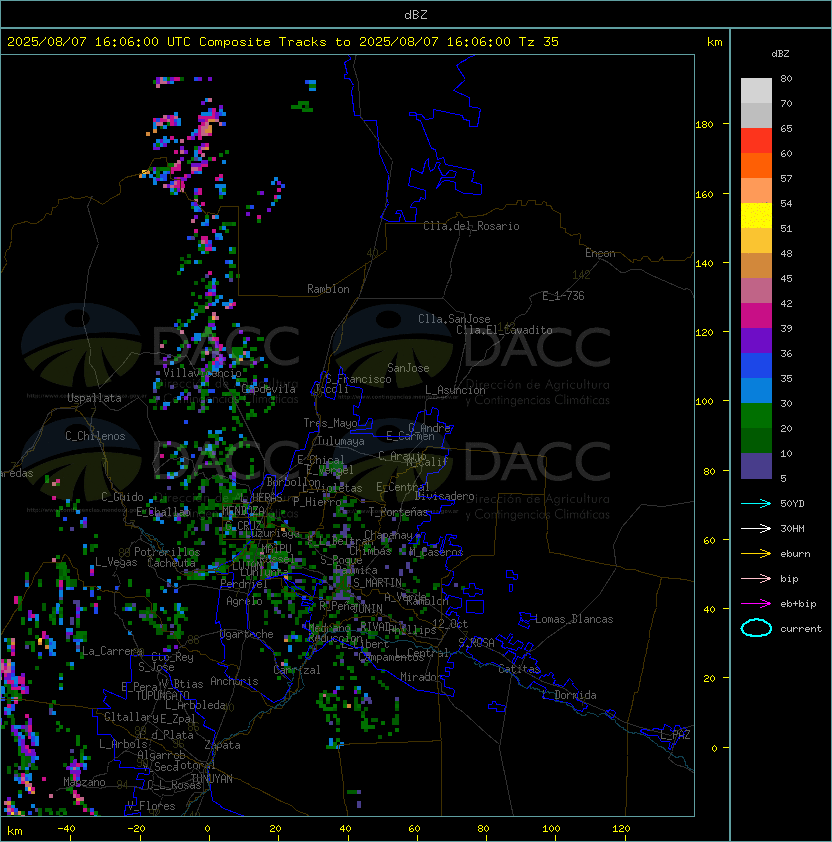832x842 pixels.
Task: Click the L_Asuncion map label
Action: tap(455, 390)
